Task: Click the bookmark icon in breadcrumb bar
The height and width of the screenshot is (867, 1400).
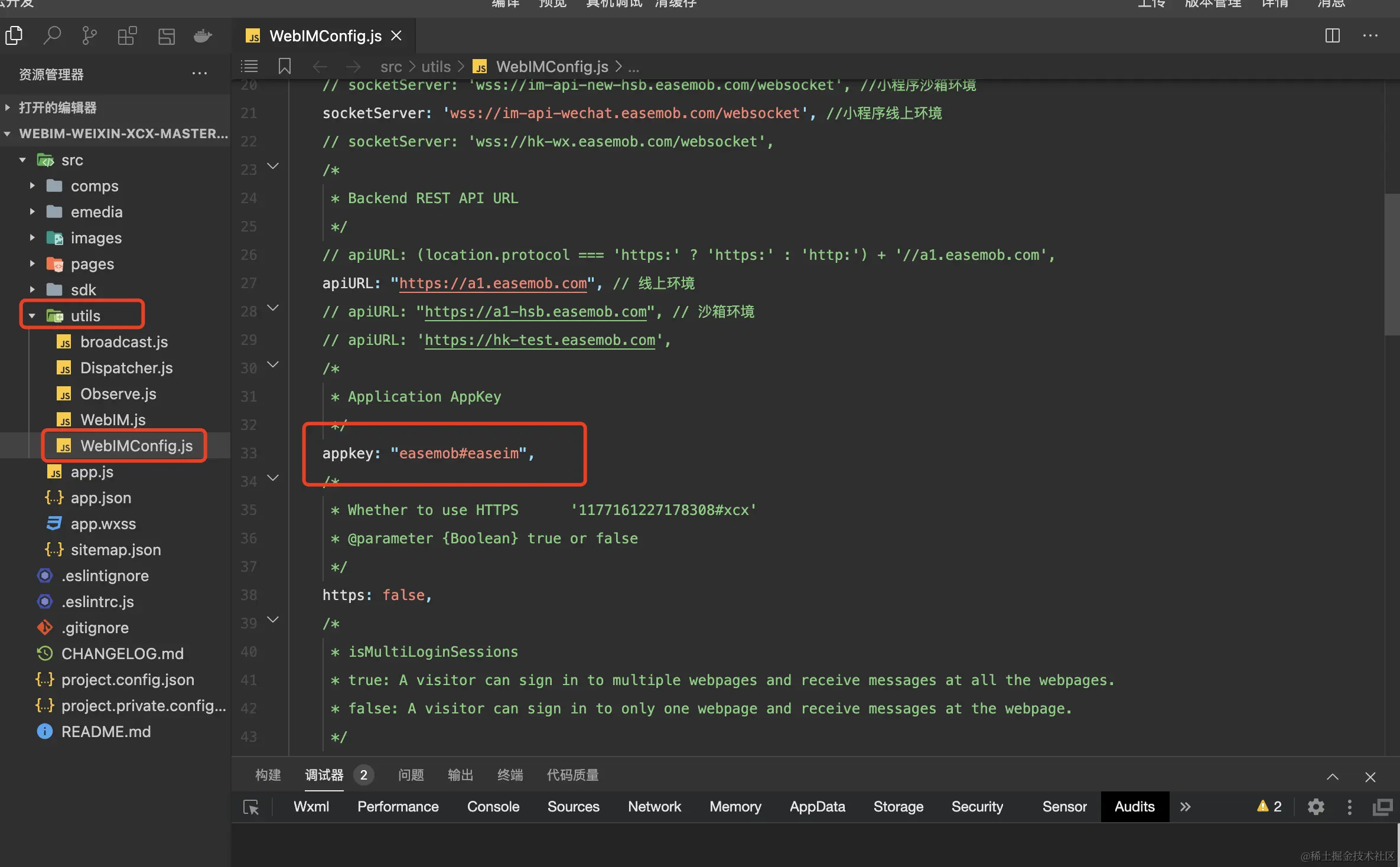Action: (x=285, y=66)
